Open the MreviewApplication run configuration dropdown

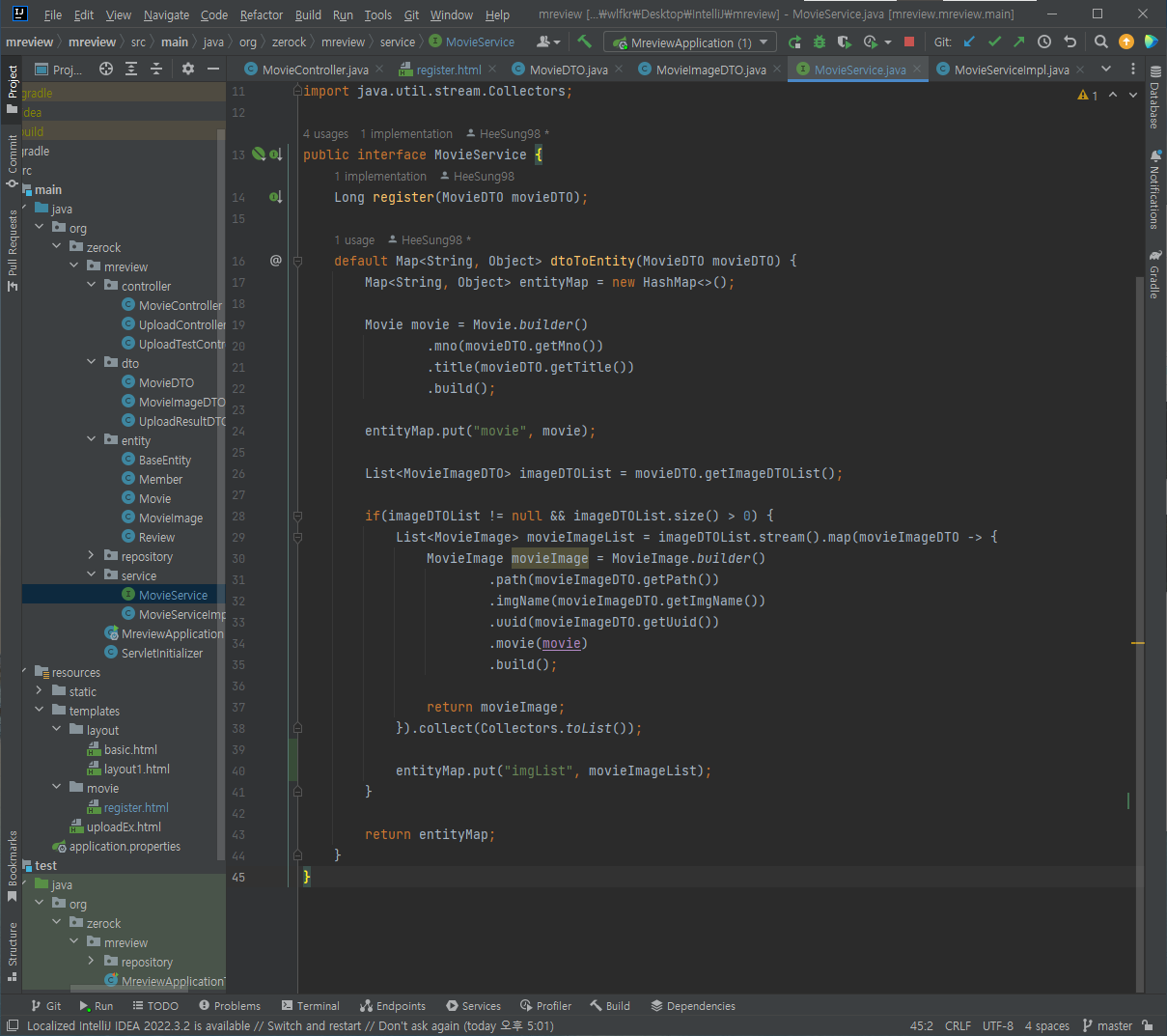click(690, 42)
